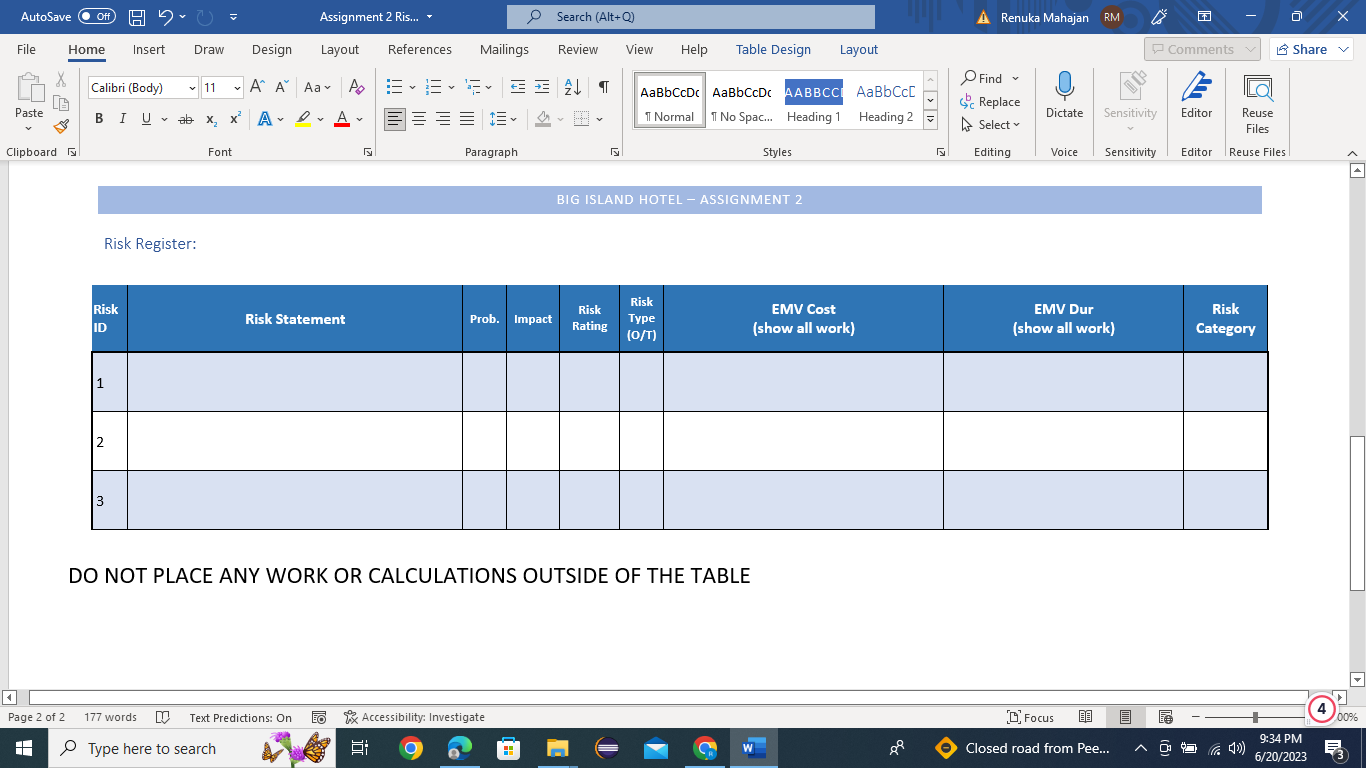1366x768 pixels.
Task: Open the font name dropdown
Action: (x=192, y=88)
